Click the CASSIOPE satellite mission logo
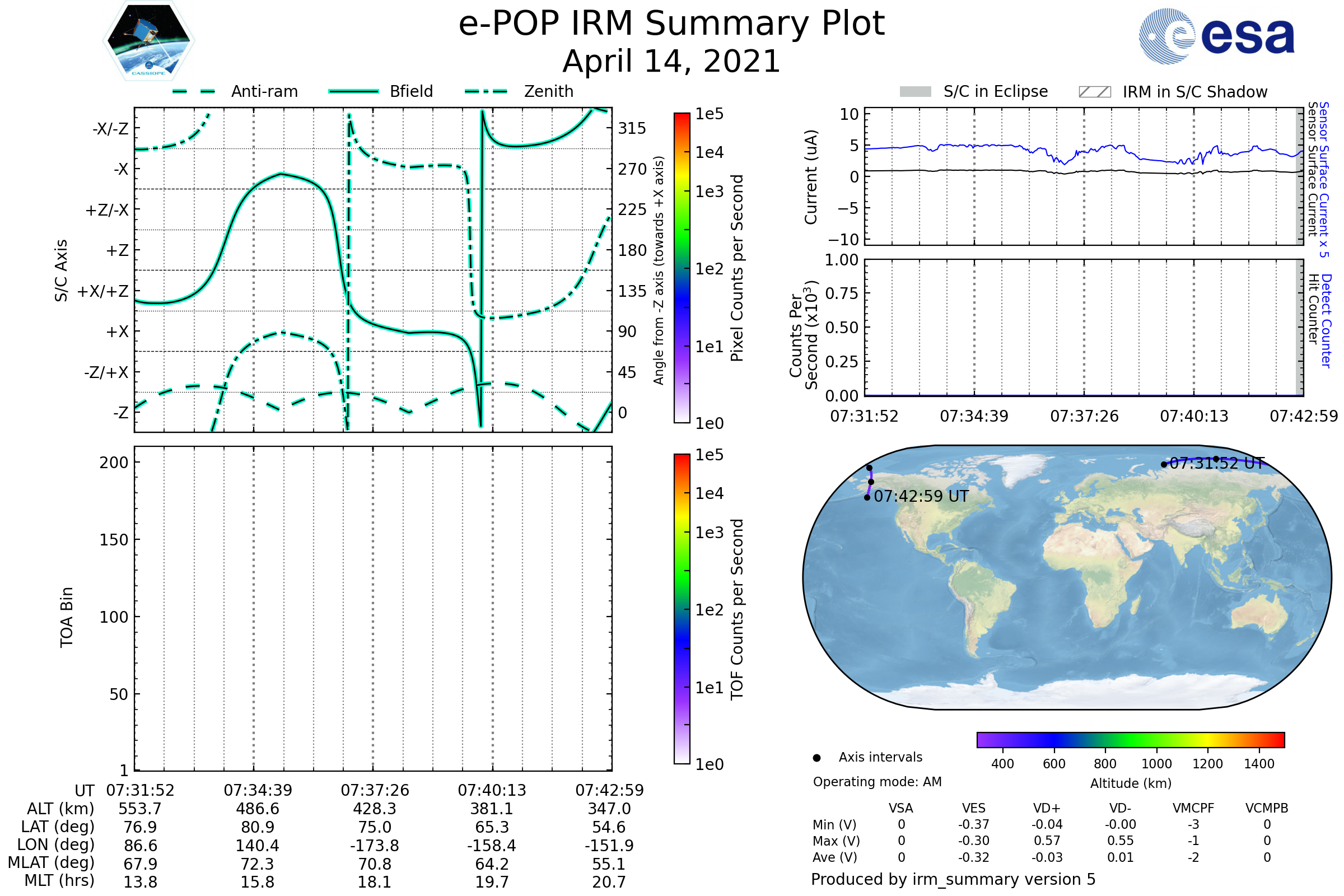The image size is (1344, 896). pyautogui.click(x=148, y=41)
